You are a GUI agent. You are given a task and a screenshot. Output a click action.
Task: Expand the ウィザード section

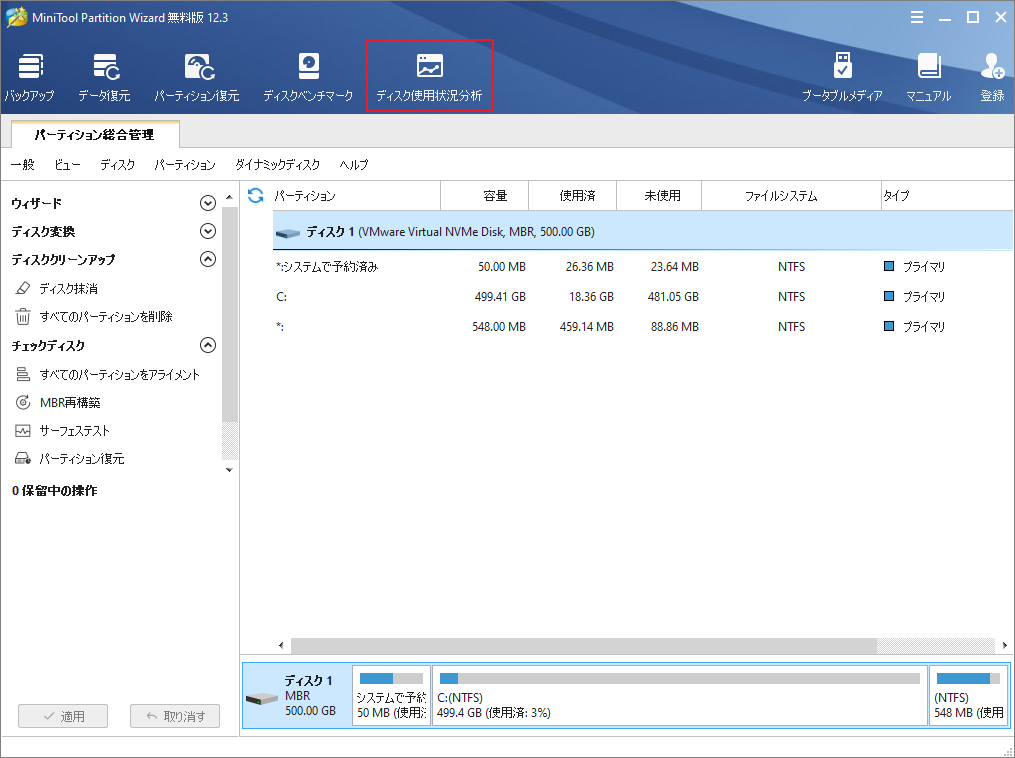[208, 203]
